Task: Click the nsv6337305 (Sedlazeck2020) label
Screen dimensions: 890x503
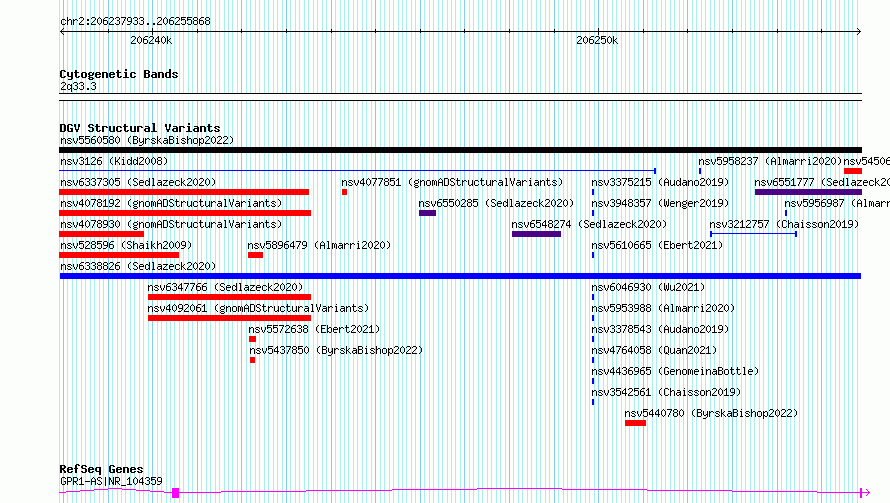Action: point(138,182)
